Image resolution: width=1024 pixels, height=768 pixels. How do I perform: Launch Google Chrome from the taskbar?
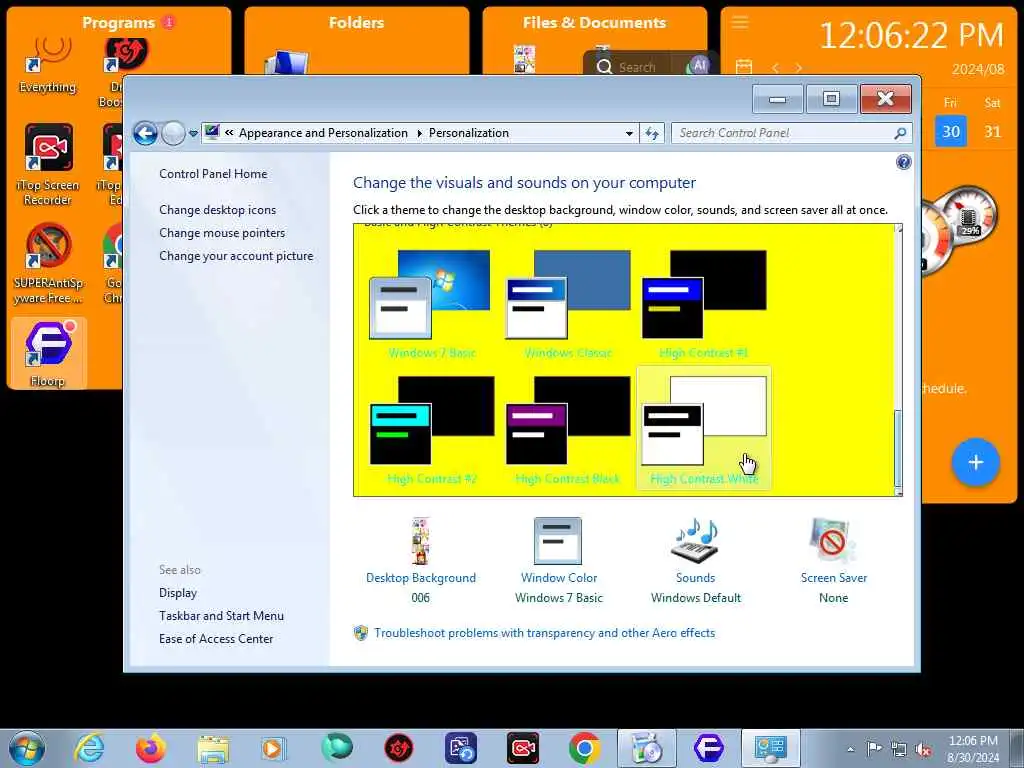pos(584,748)
